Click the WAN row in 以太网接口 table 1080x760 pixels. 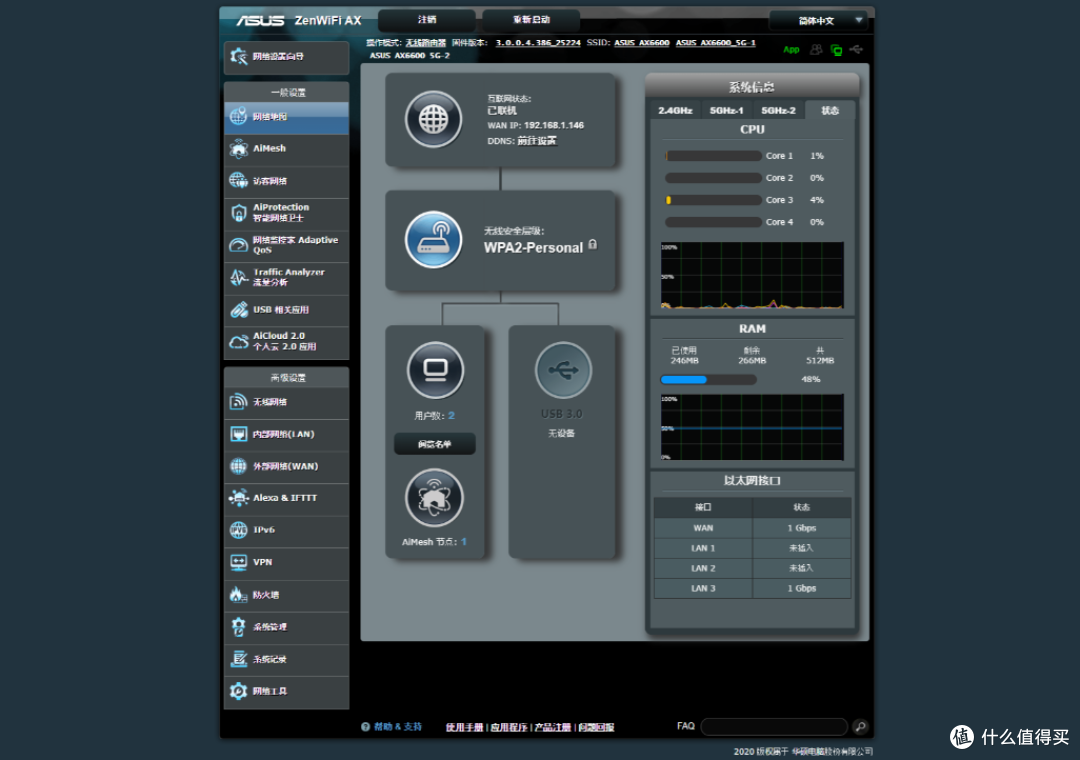[x=752, y=528]
